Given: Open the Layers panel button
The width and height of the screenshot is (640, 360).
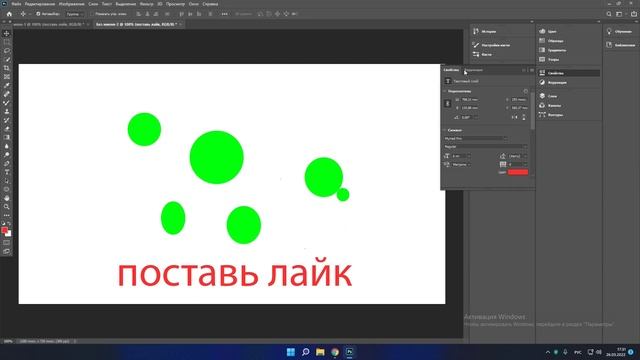Looking at the screenshot, I should tap(548, 96).
